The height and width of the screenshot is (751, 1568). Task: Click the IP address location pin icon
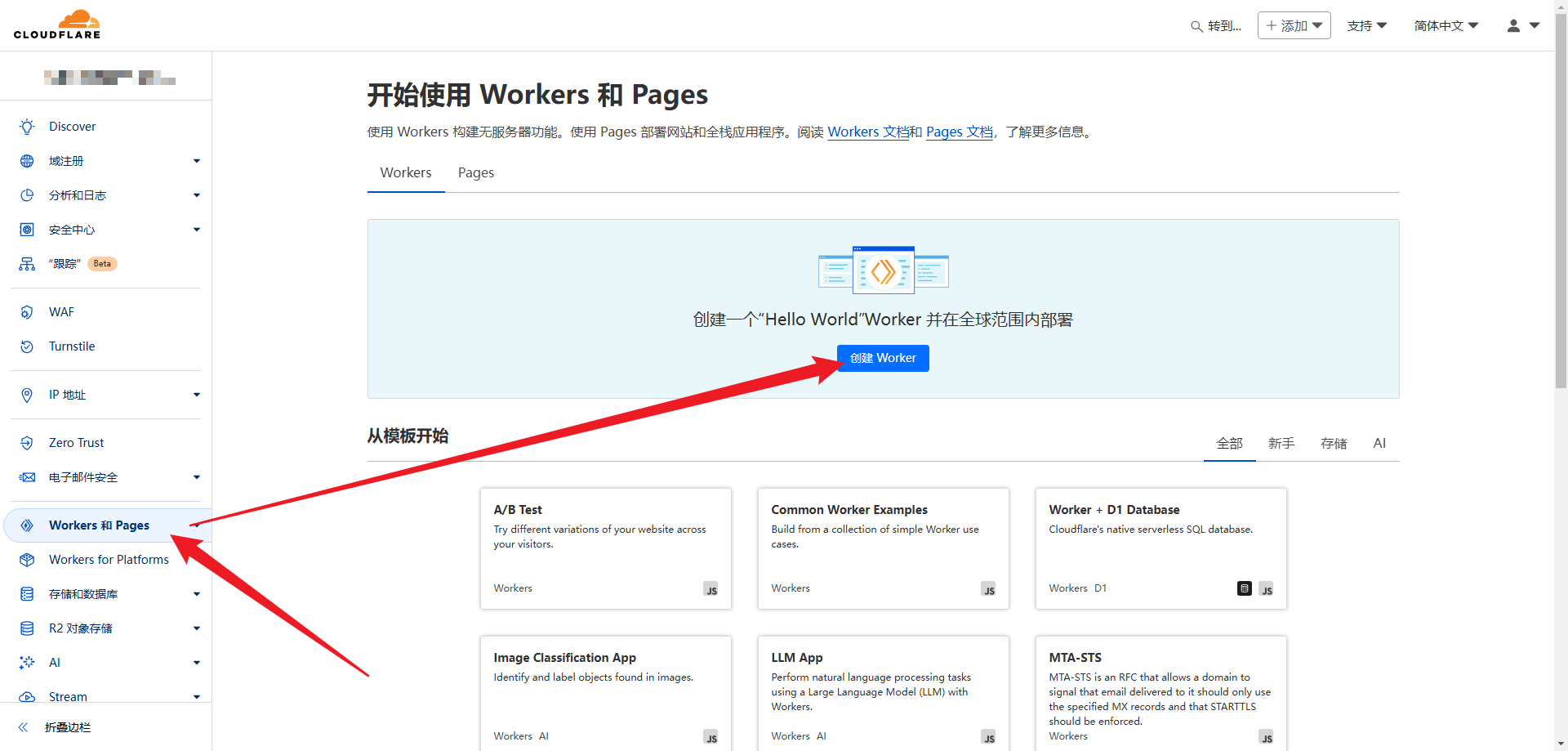pyautogui.click(x=27, y=395)
